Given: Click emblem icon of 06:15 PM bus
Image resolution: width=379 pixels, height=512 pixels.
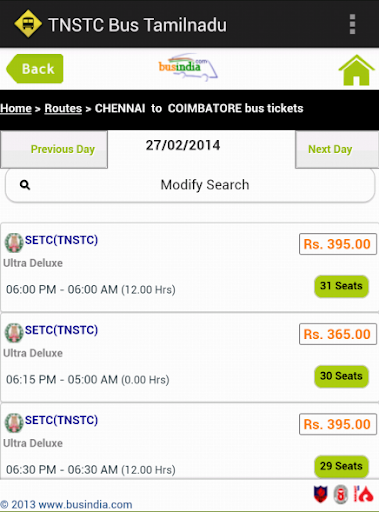Looking at the screenshot, I should point(14,333).
